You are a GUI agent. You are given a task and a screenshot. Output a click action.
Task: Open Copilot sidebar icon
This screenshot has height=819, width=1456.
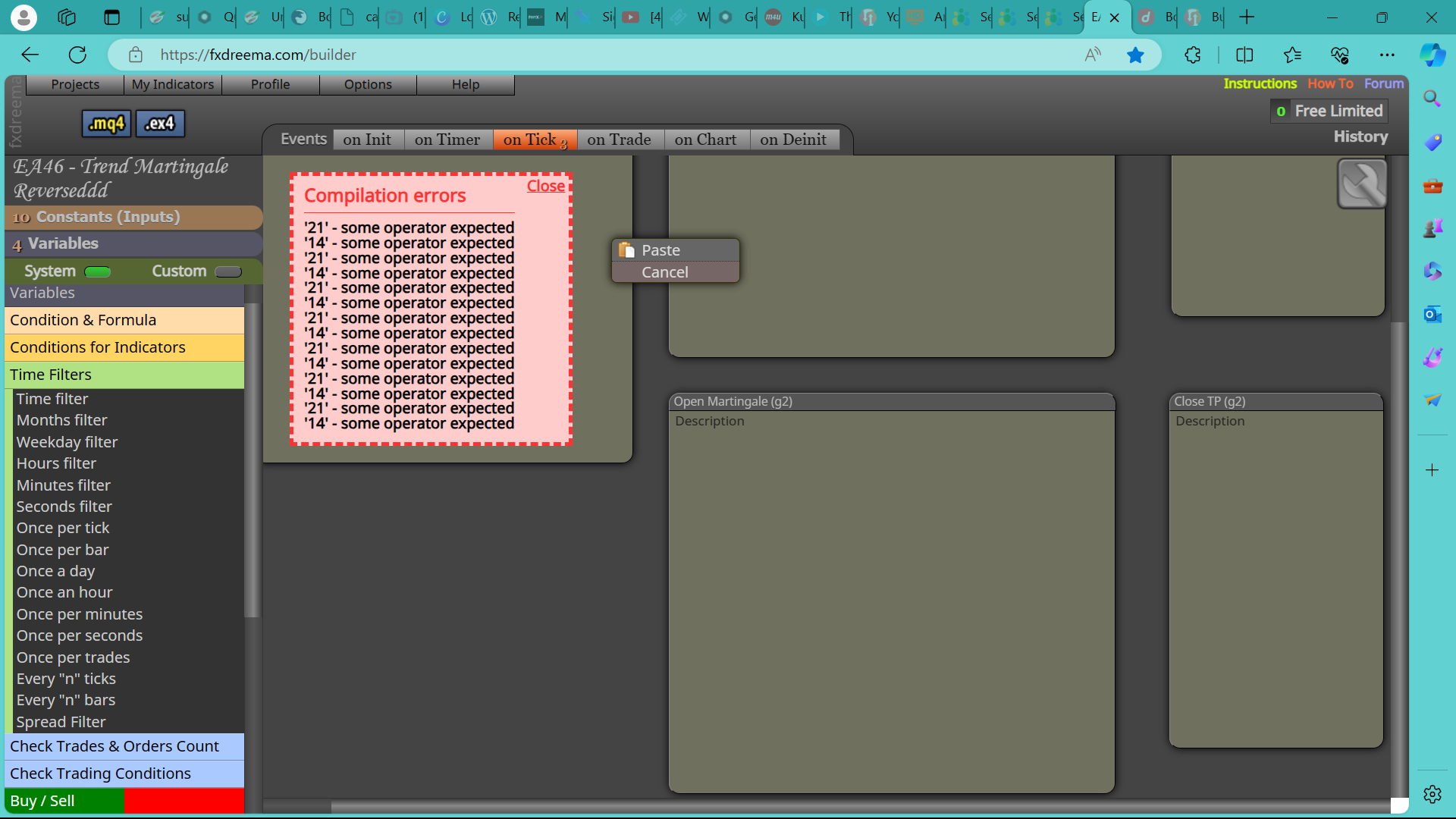[x=1432, y=55]
